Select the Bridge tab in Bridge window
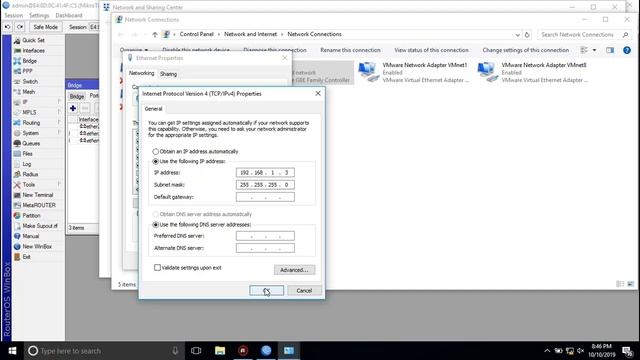The width and height of the screenshot is (640, 360). click(x=76, y=96)
